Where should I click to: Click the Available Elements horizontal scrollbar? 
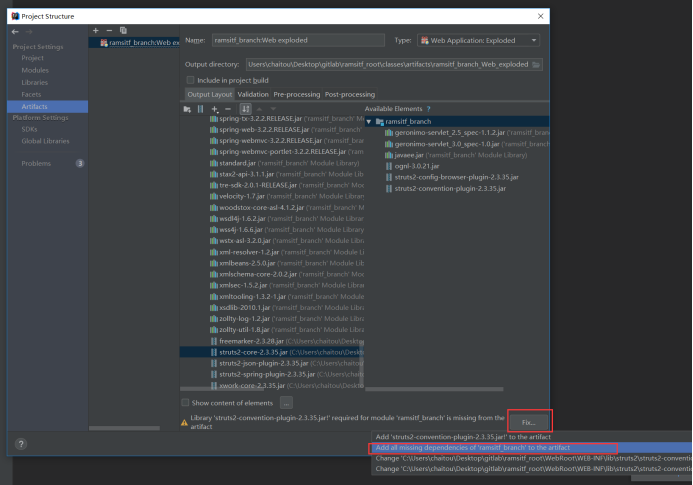(434, 389)
